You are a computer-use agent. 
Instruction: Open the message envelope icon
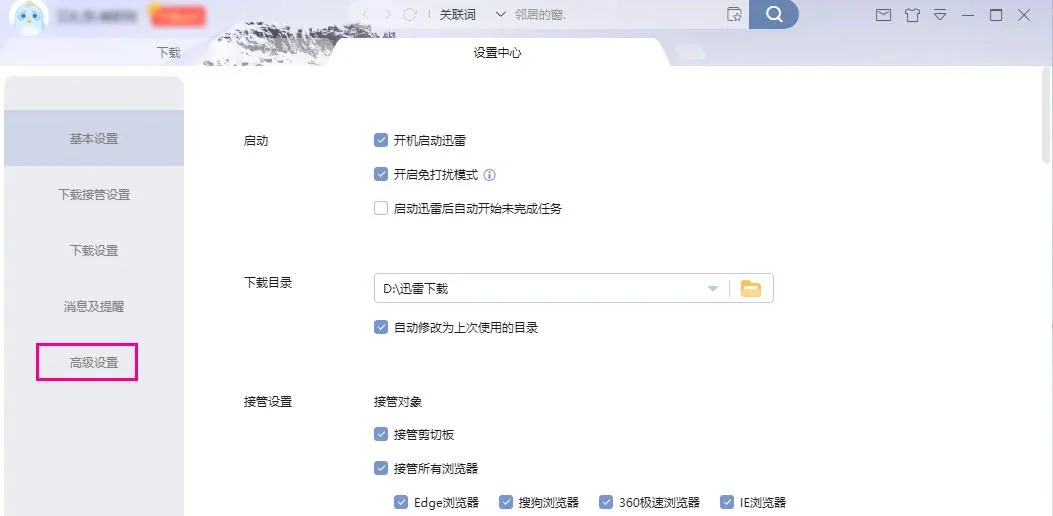coord(883,15)
